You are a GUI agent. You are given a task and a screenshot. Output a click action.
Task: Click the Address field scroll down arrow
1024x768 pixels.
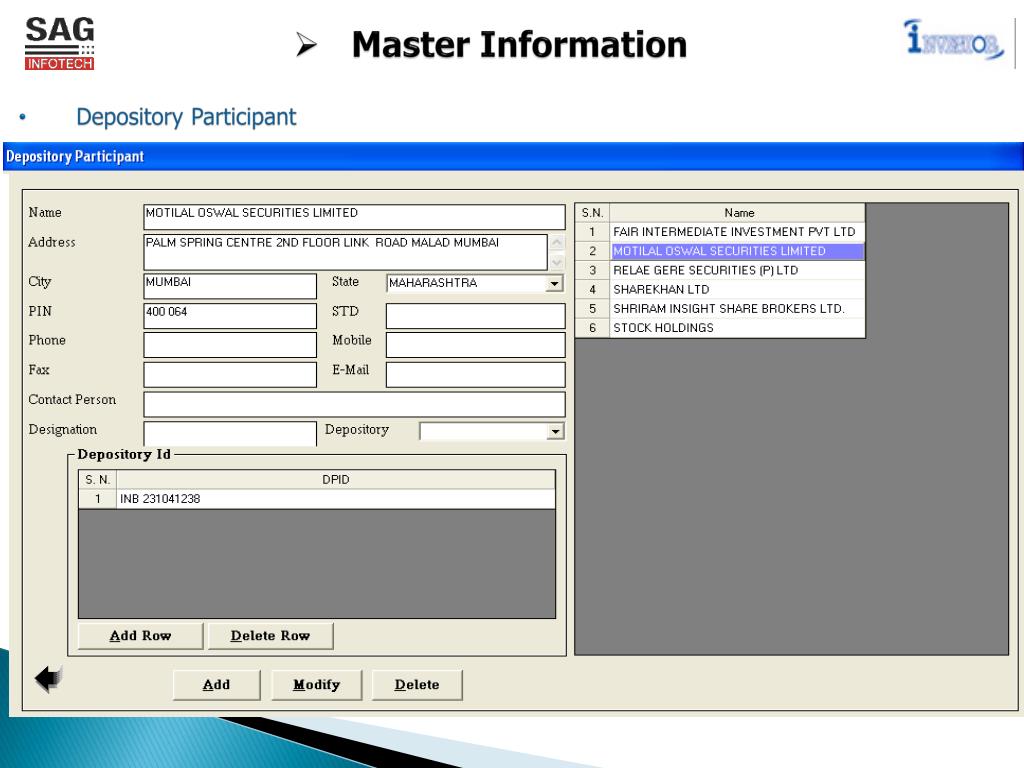(557, 262)
